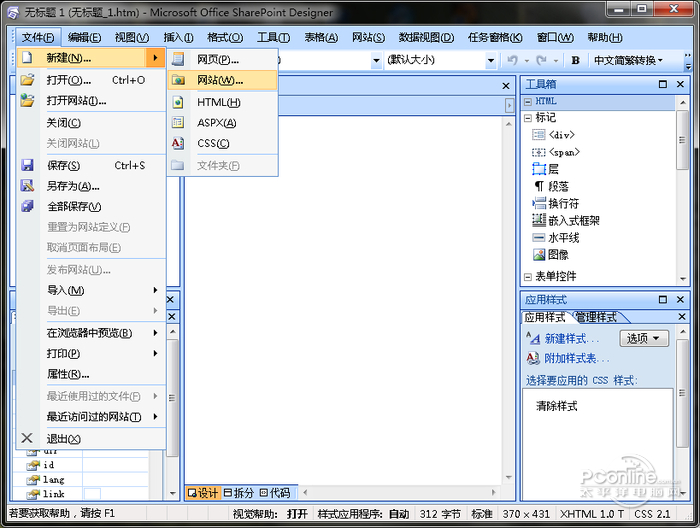Open the 视图(V) menu
This screenshot has width=700, height=528.
(x=132, y=37)
